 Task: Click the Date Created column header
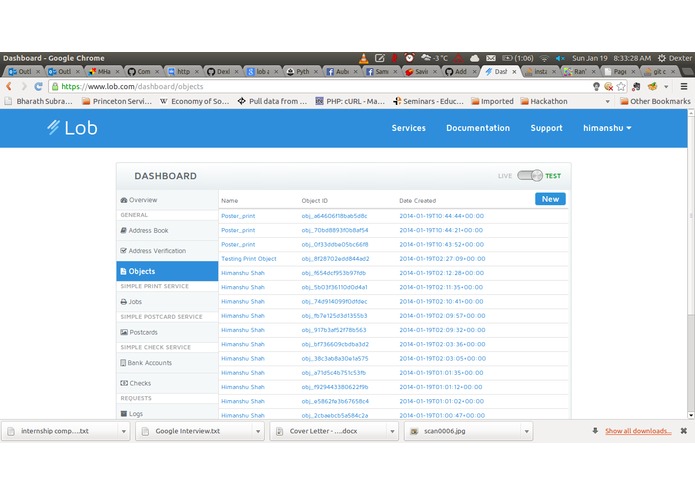point(417,201)
